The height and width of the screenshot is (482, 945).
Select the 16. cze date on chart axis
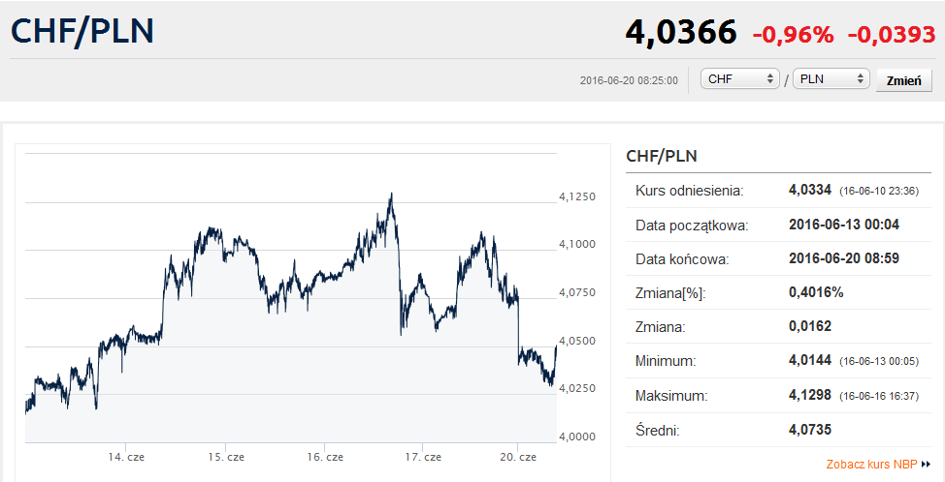click(x=325, y=457)
